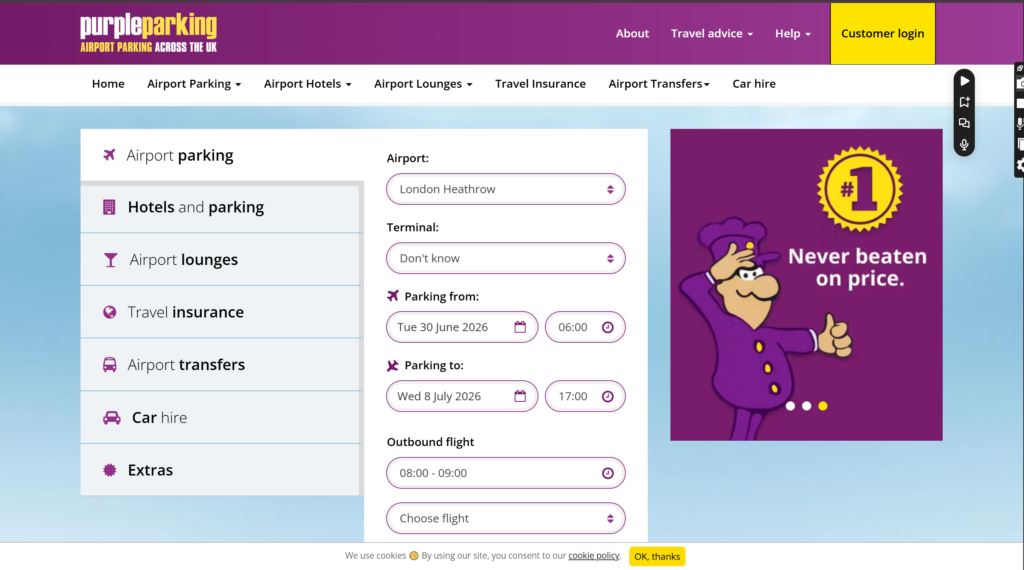Click the clock icon in the 06:00 field

(607, 327)
